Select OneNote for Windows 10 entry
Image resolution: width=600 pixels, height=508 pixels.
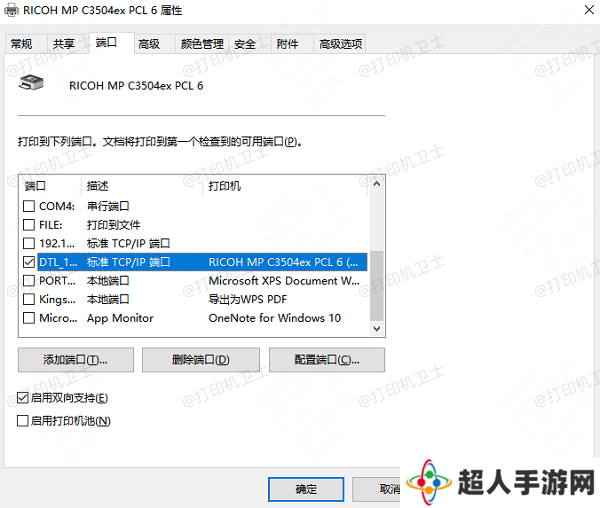(x=275, y=318)
